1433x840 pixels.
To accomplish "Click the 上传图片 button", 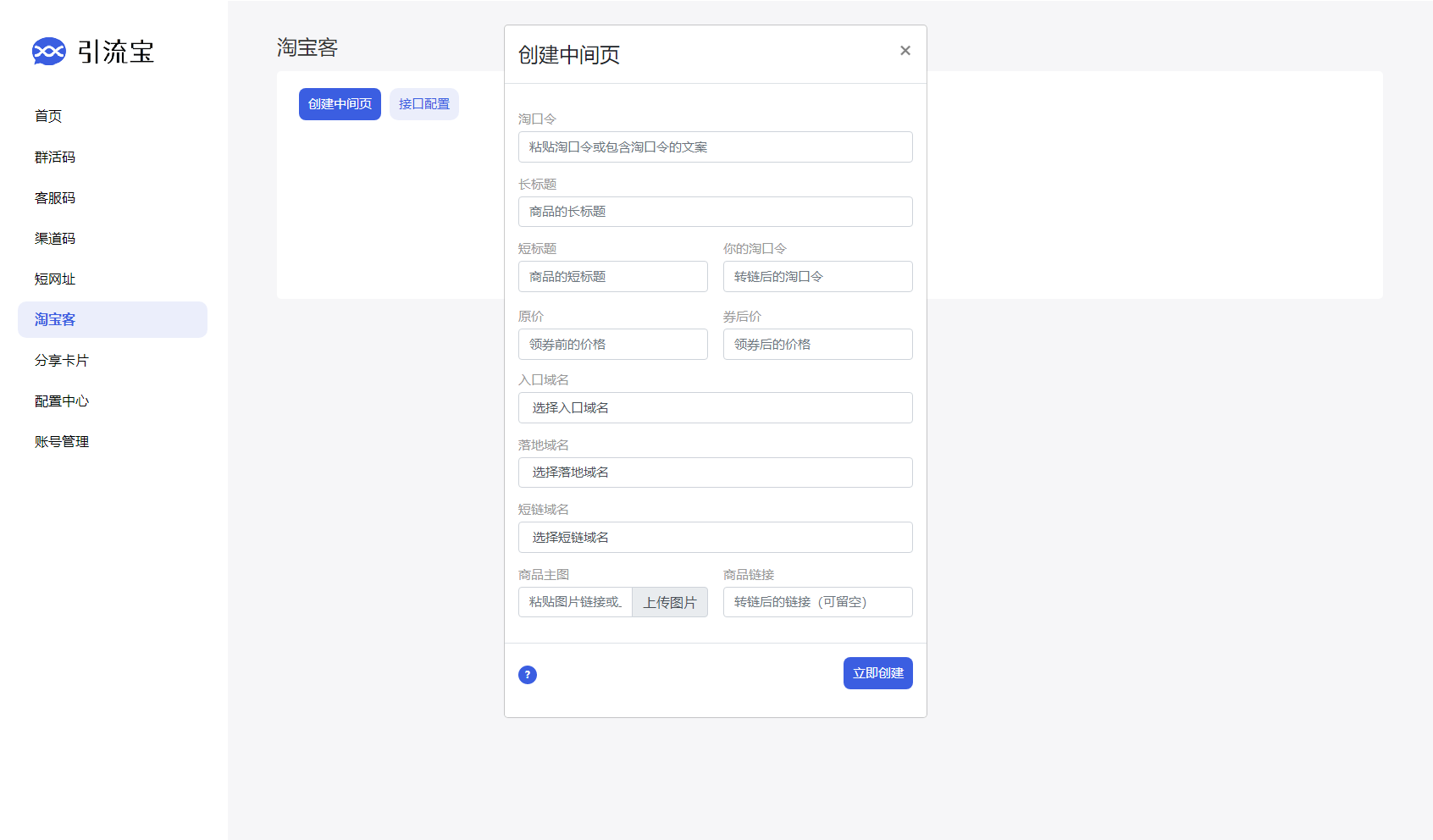I will 670,602.
